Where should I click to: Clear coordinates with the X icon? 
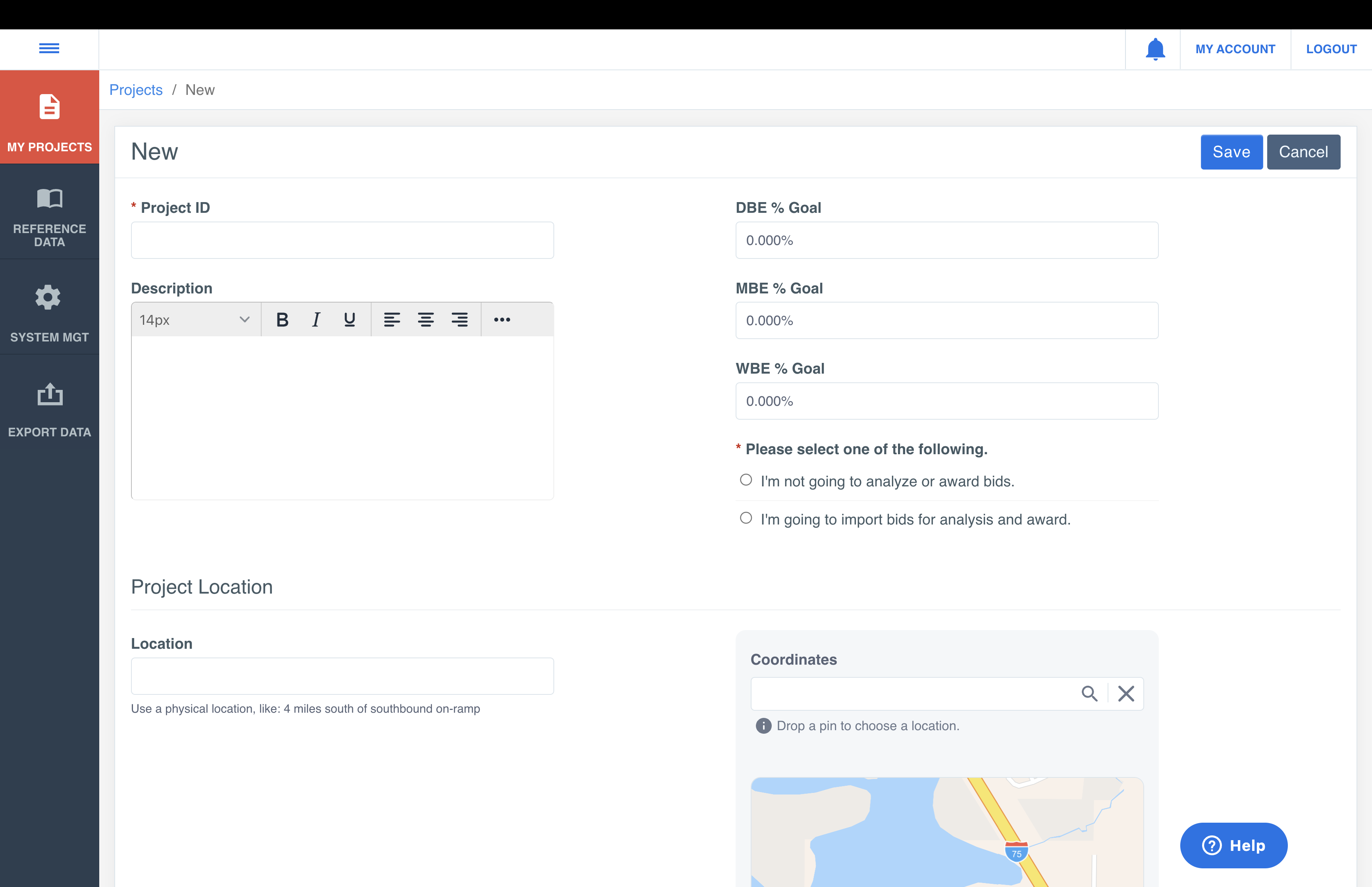pos(1125,694)
